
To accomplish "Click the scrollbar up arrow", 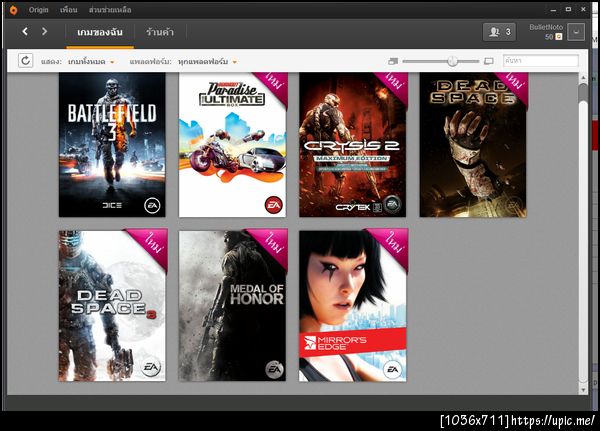I will (583, 77).
